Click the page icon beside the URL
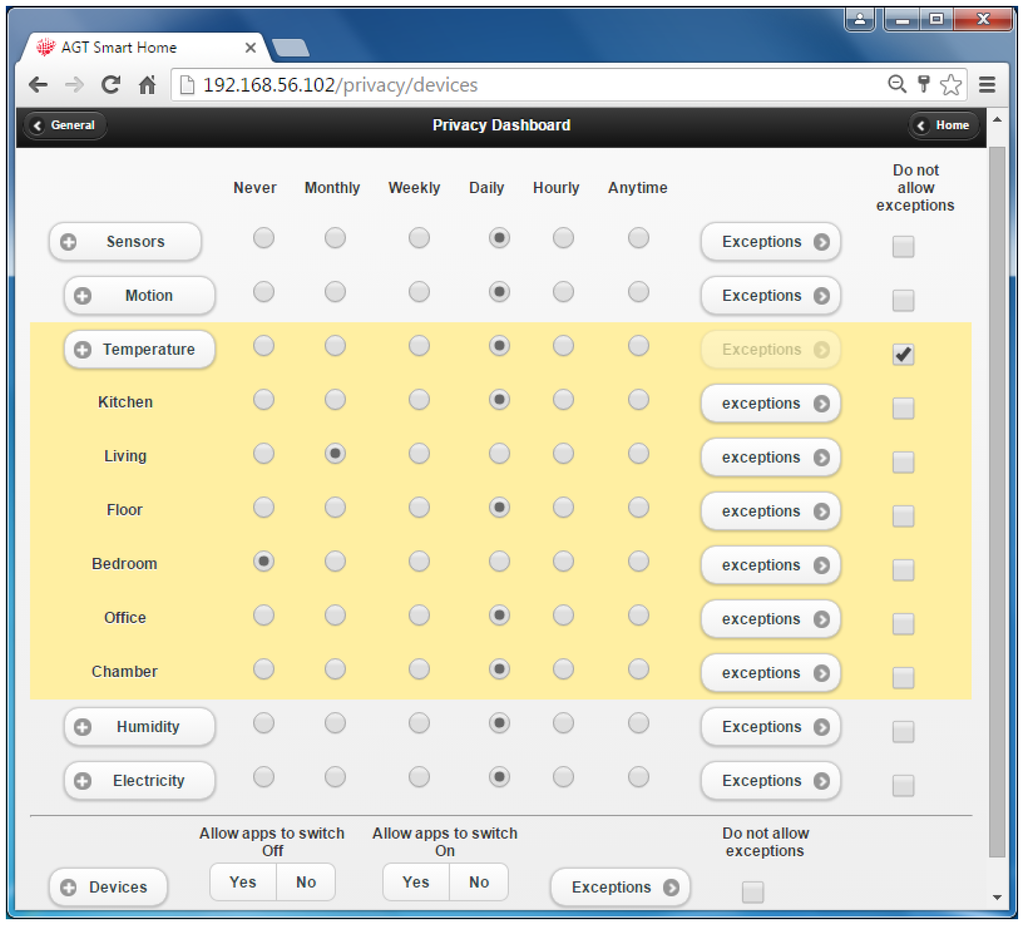Viewport: 1024px width, 926px height. (x=187, y=85)
